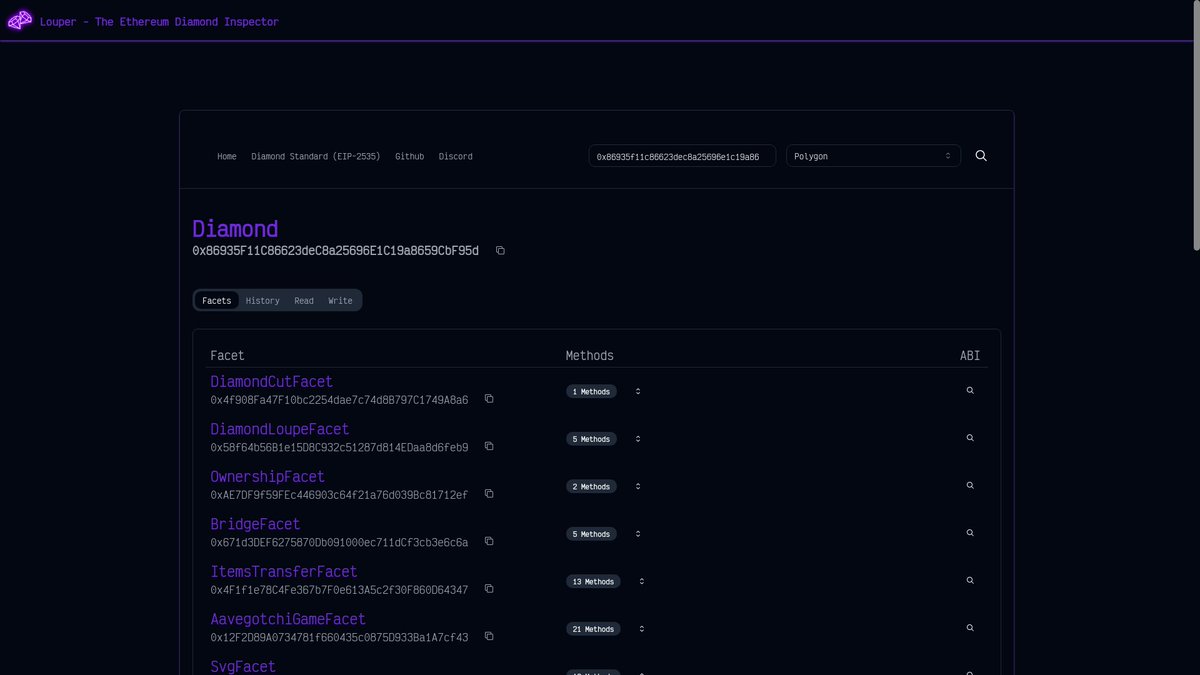
Task: View ABI of ItemsTransferFacet
Action: [970, 581]
